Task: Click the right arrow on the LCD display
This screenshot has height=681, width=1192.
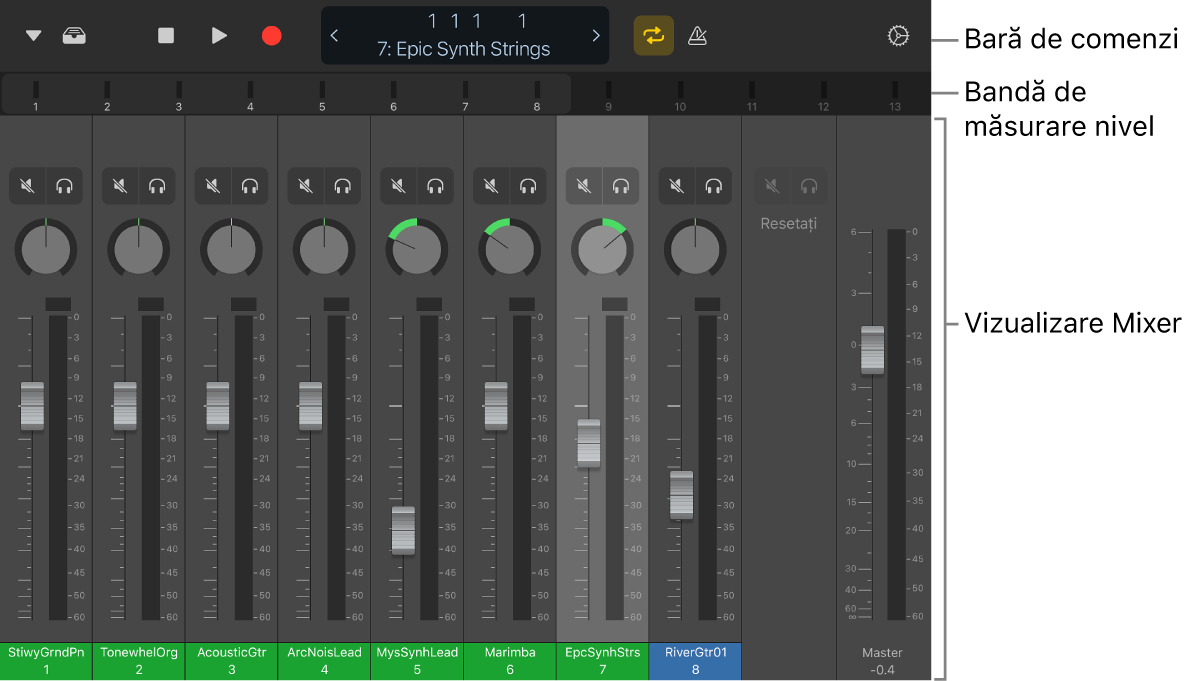Action: tap(596, 35)
